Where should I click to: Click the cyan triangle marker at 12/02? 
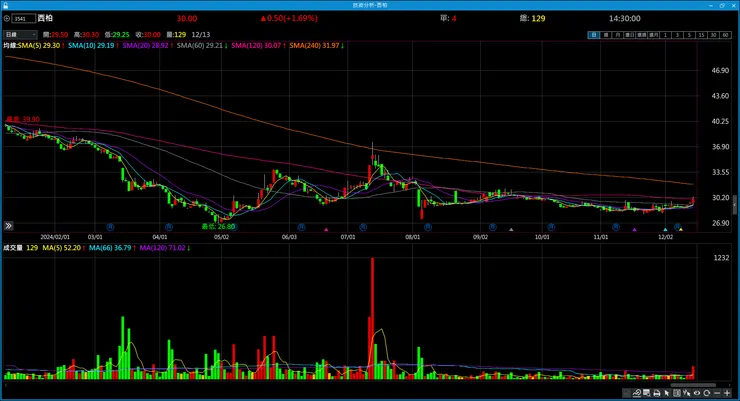point(665,230)
